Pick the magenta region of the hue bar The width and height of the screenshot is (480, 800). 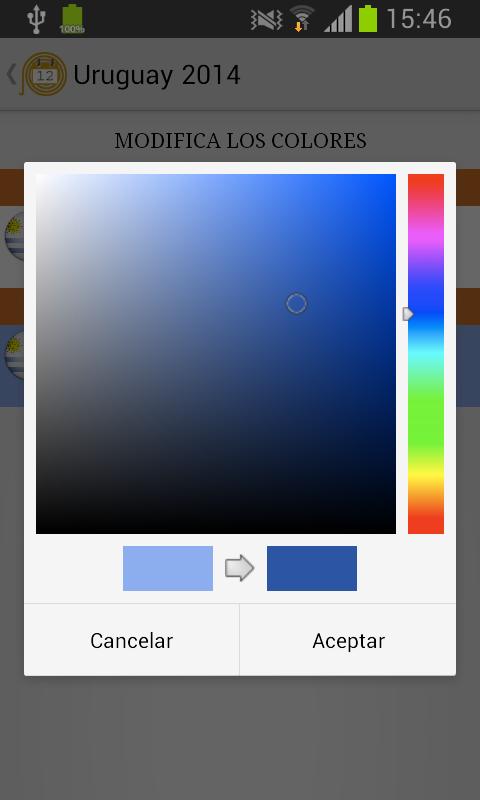point(426,237)
